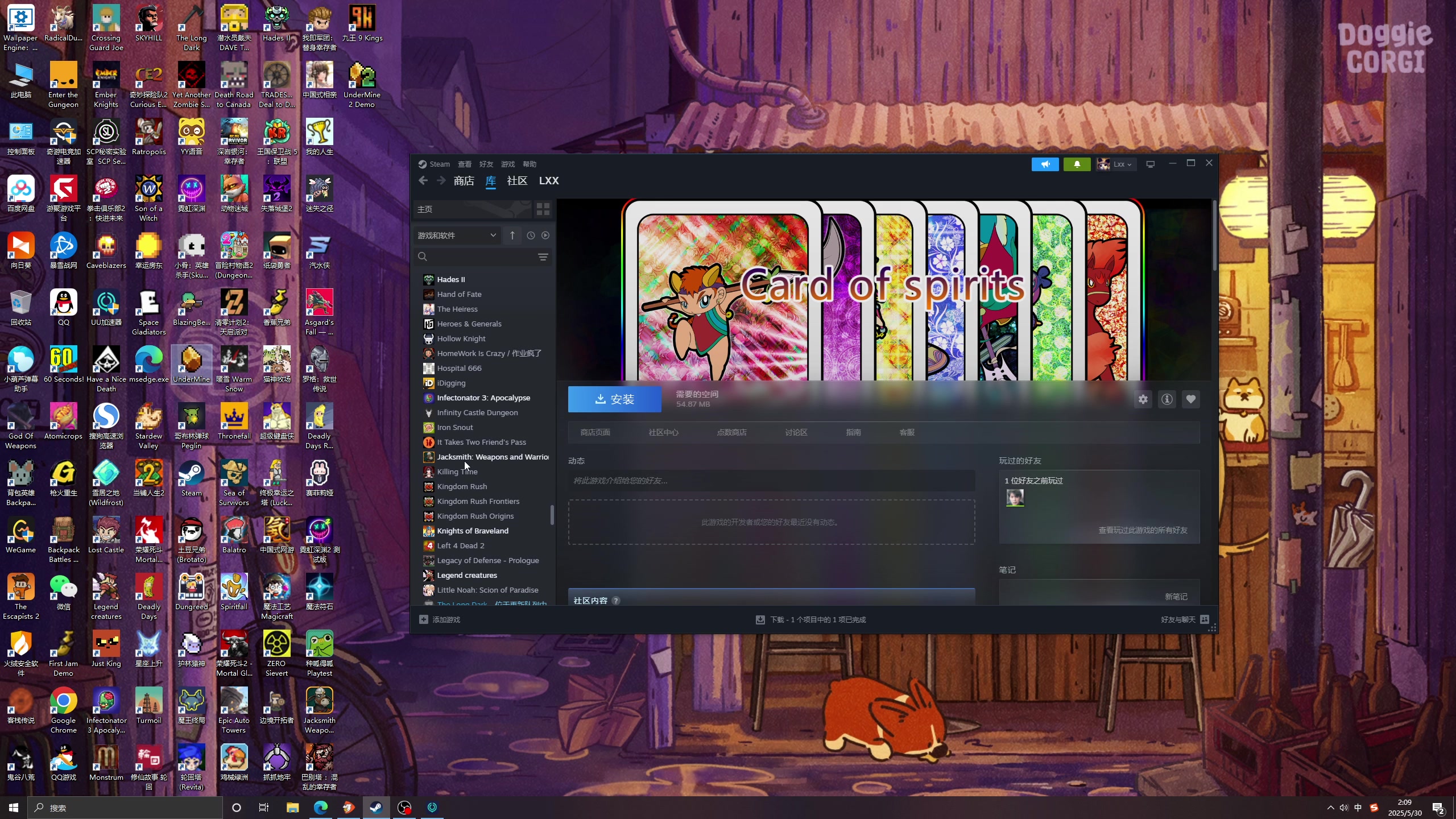This screenshot has height=819, width=1456.
Task: Sort library by recent activity clock icon
Action: point(531,235)
